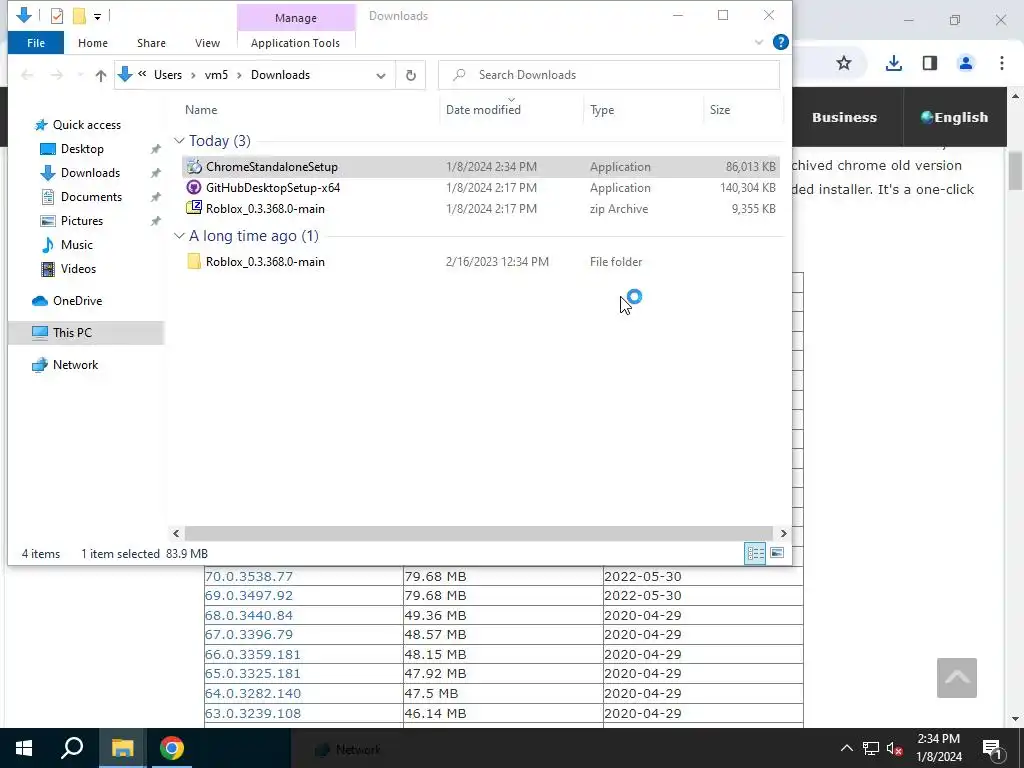The width and height of the screenshot is (1024, 768).
Task: Click the muted volume tray icon
Action: click(895, 748)
